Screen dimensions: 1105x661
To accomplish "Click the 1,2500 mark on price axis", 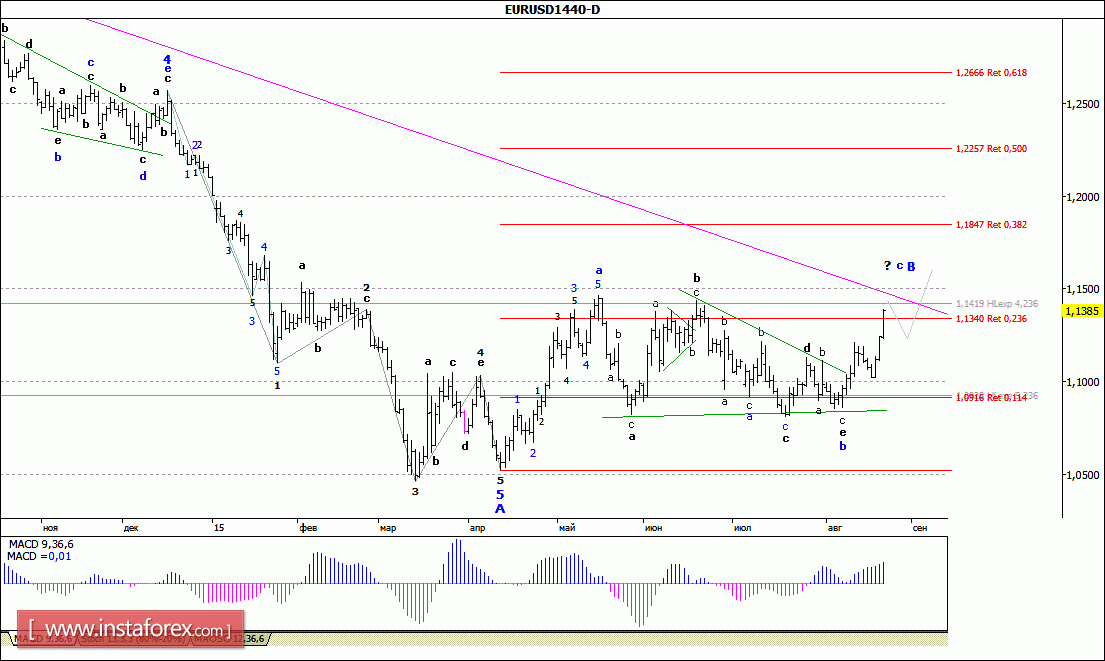I will click(x=1083, y=104).
